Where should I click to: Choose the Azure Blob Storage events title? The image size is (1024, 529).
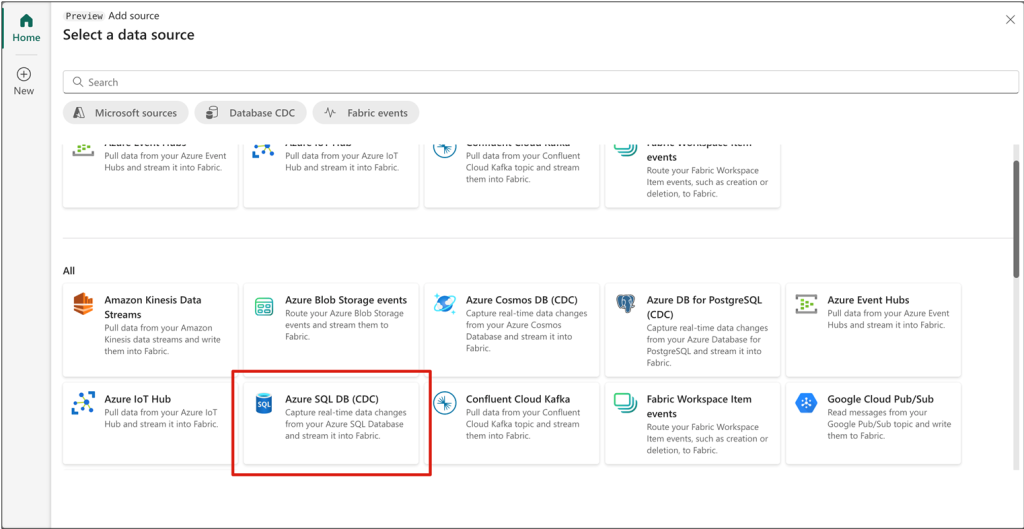346,300
